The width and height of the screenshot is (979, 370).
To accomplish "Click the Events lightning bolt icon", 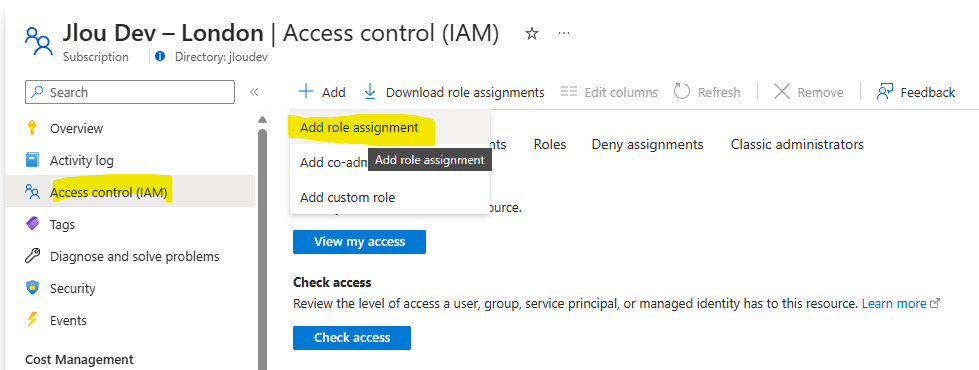I will click(x=32, y=320).
